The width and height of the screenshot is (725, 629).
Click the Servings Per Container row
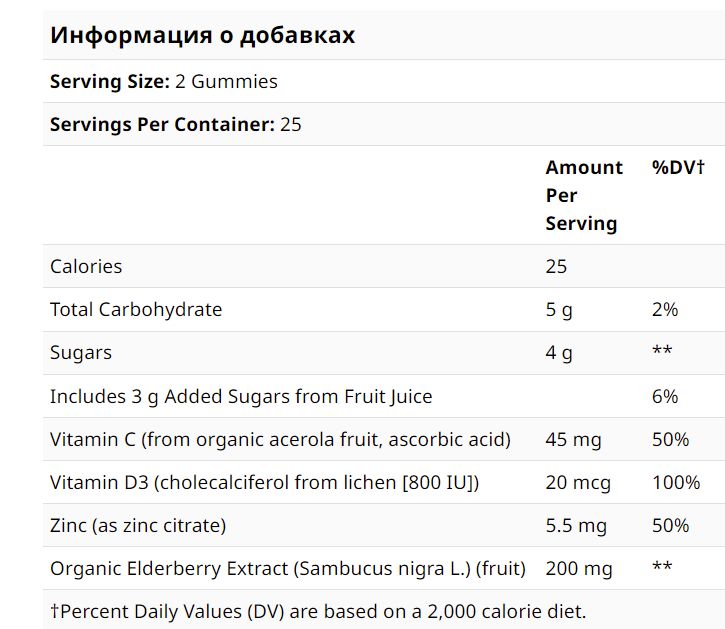coord(176,125)
